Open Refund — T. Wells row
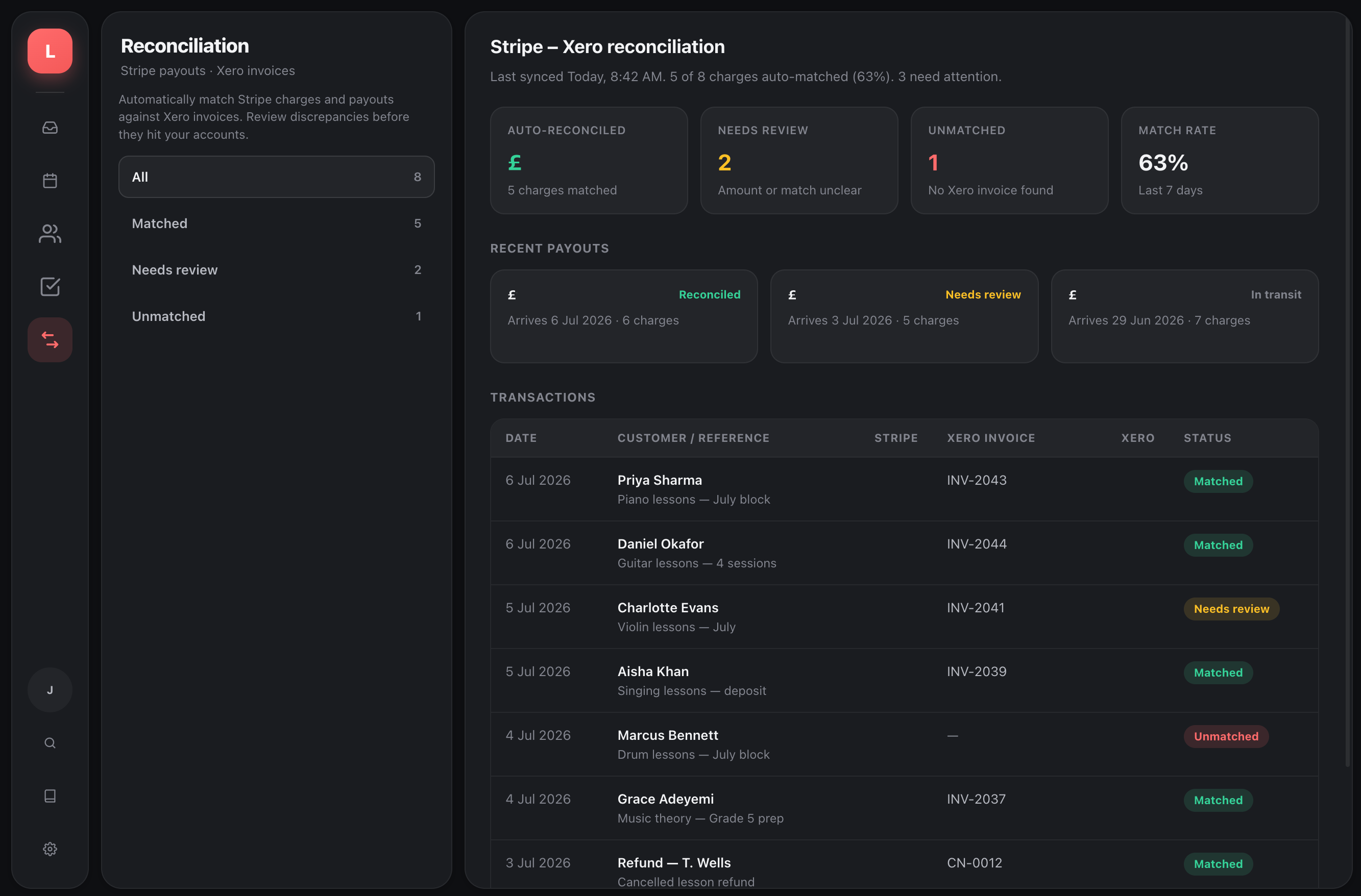This screenshot has height=896, width=1361. (904, 864)
